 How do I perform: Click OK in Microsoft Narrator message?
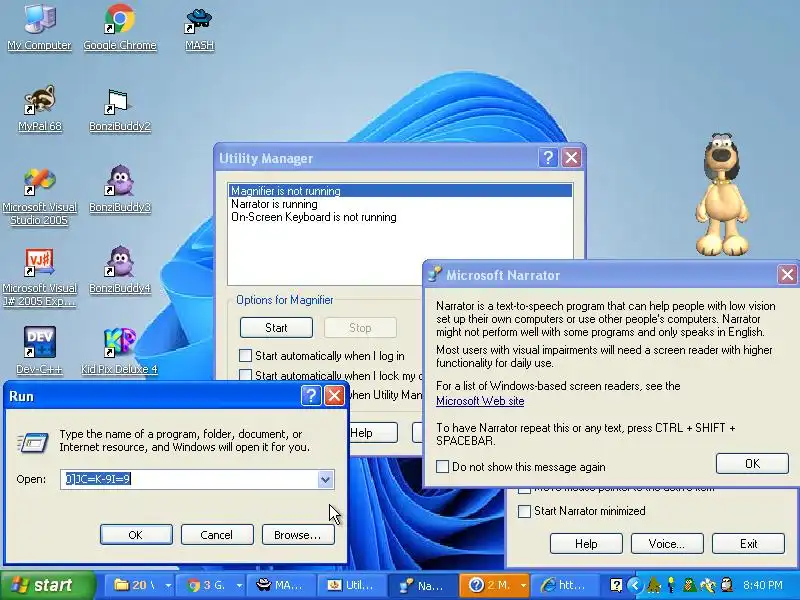pyautogui.click(x=752, y=463)
